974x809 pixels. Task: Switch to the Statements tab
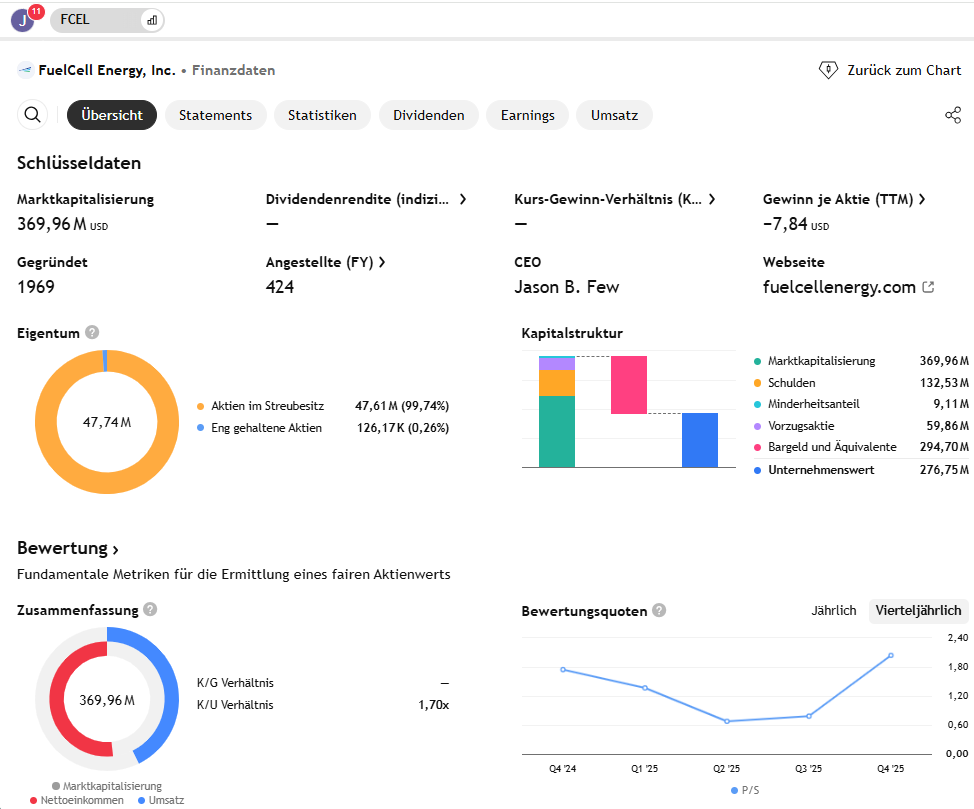pos(215,115)
